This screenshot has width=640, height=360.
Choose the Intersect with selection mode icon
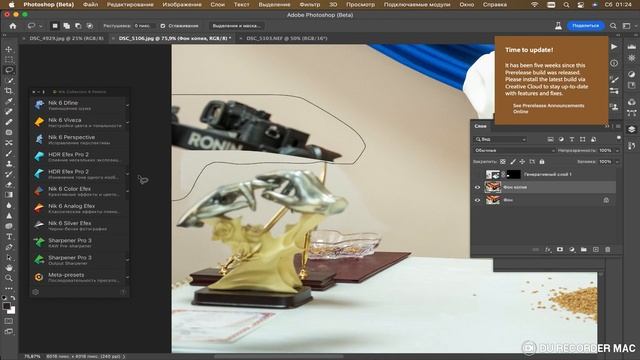[x=90, y=26]
